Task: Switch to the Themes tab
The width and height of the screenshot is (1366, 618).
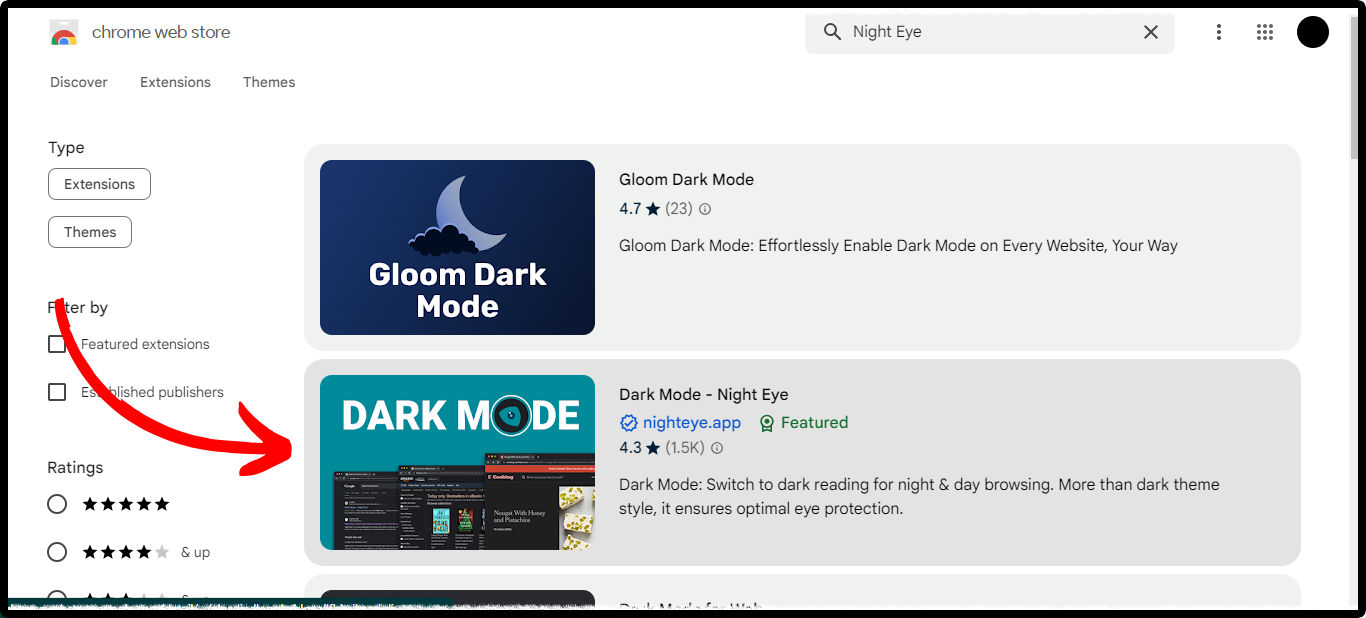Action: tap(269, 82)
